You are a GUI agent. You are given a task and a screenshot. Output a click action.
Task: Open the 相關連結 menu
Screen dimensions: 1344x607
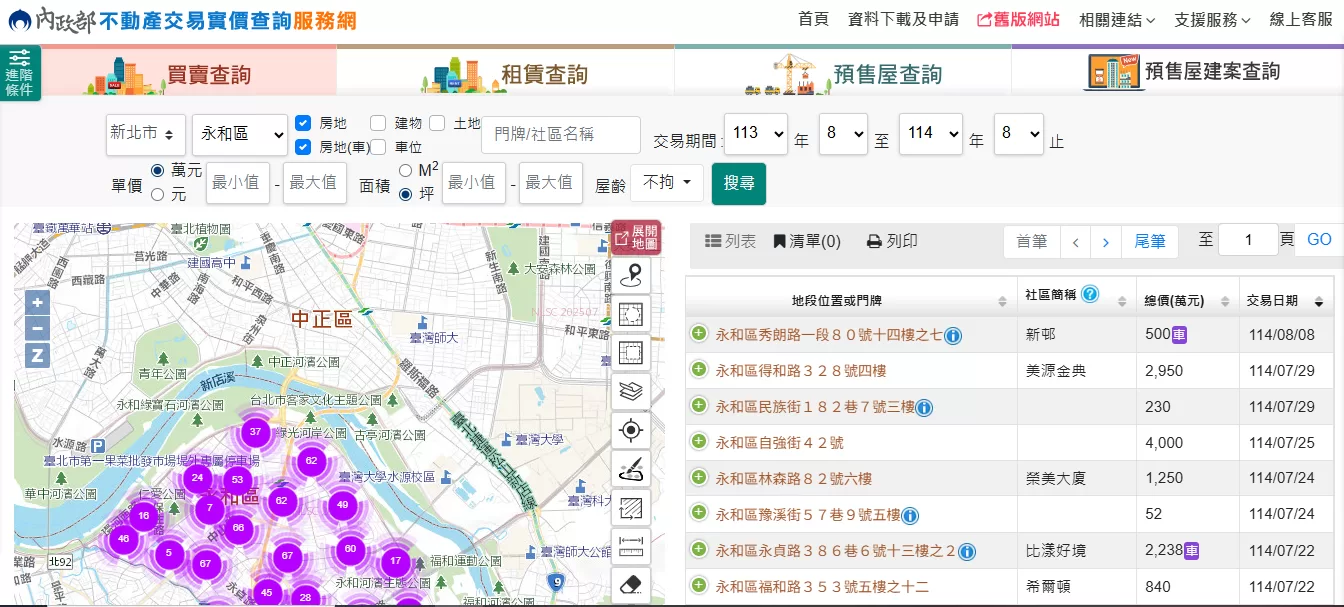tap(1116, 20)
